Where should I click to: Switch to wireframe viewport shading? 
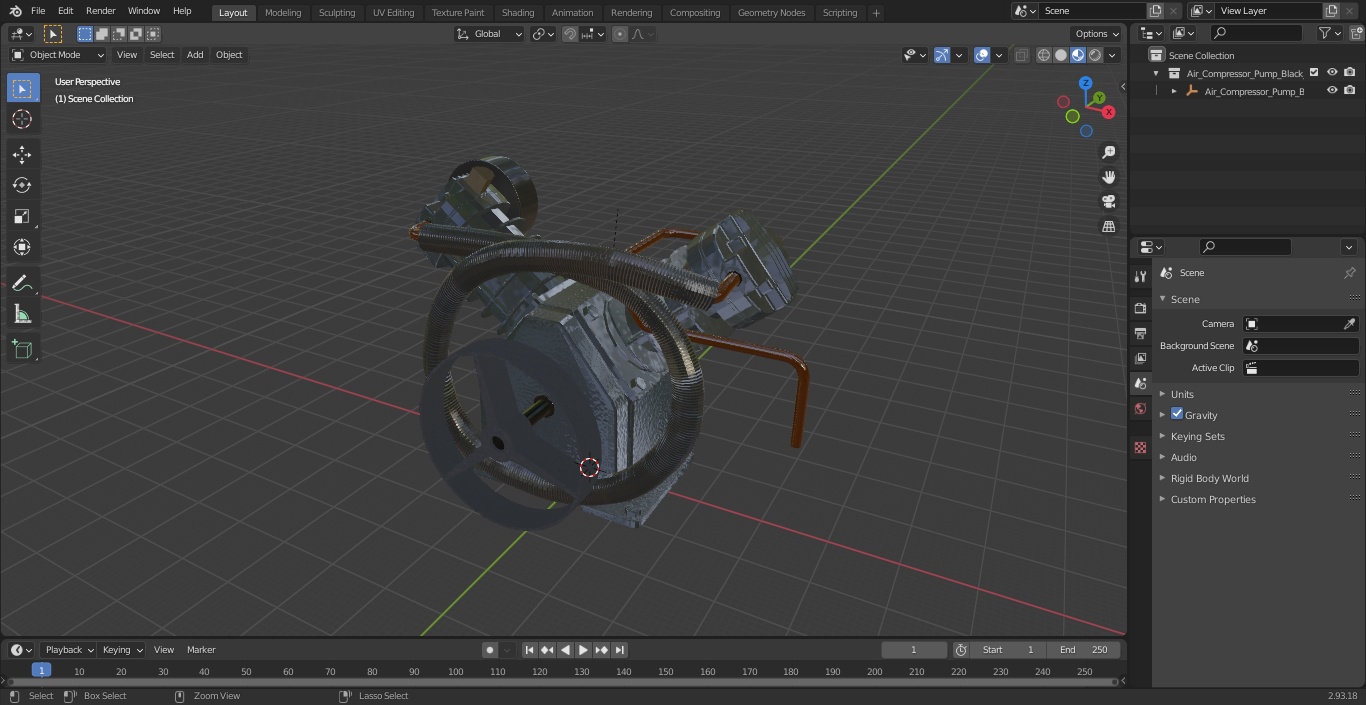coord(1044,55)
